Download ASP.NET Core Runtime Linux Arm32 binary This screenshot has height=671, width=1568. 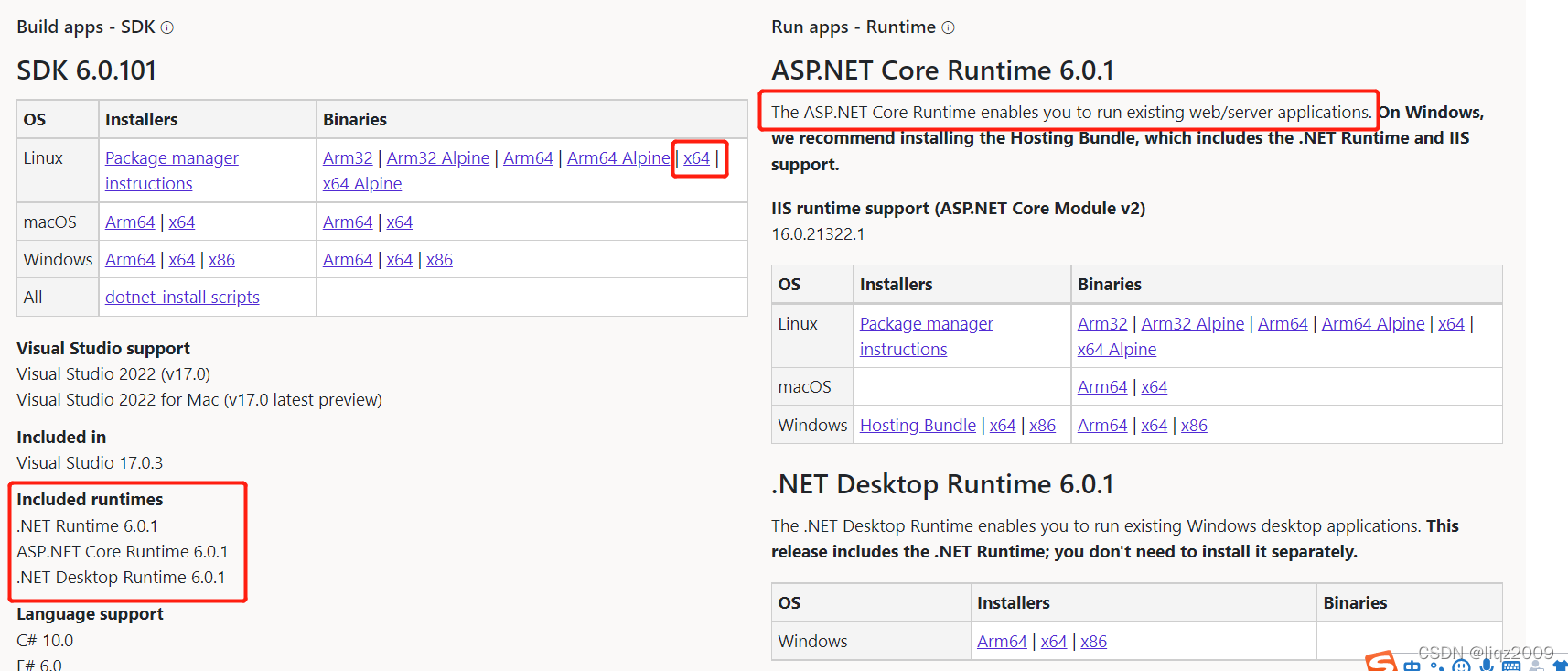[1102, 323]
